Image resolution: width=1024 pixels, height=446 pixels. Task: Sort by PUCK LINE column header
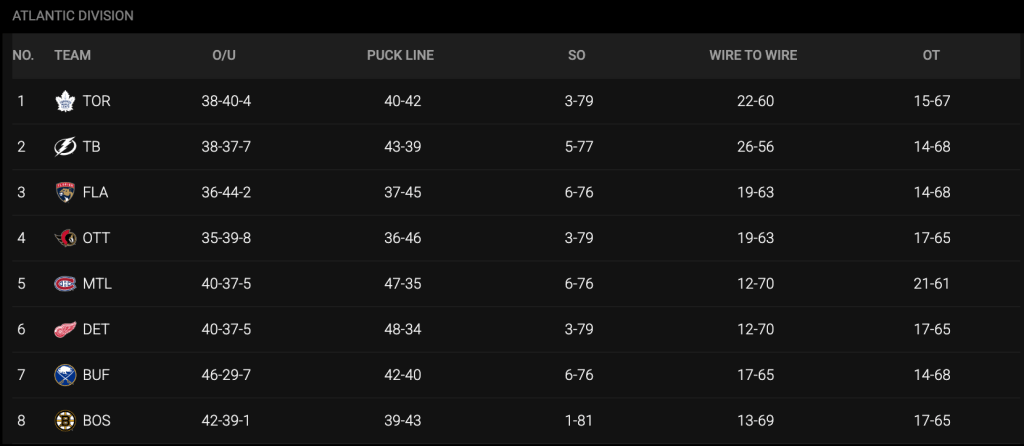(x=400, y=55)
